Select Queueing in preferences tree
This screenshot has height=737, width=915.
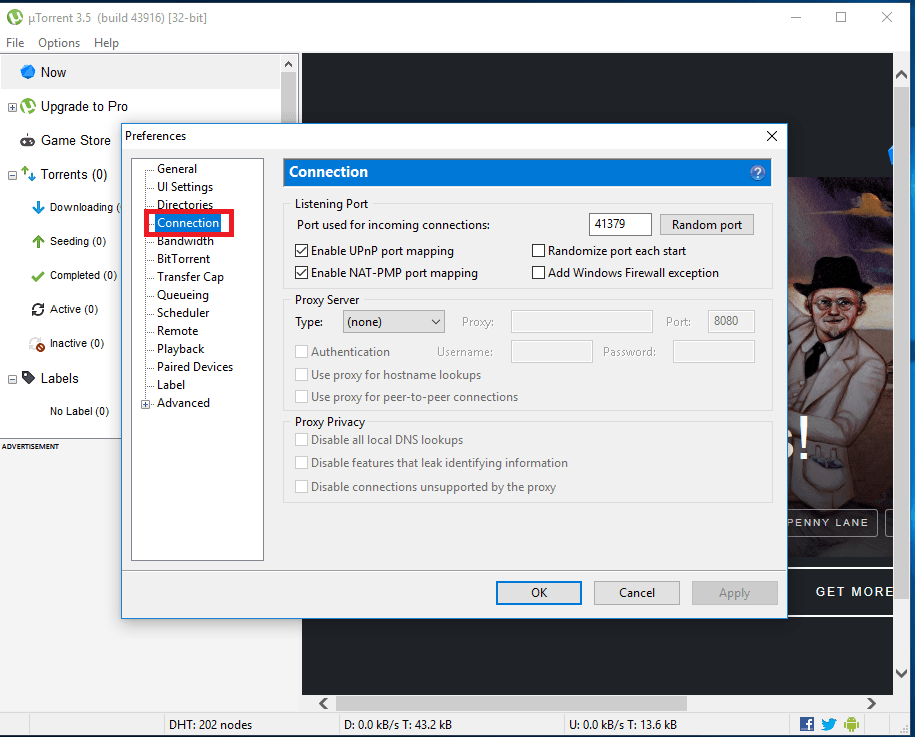[x=183, y=295]
